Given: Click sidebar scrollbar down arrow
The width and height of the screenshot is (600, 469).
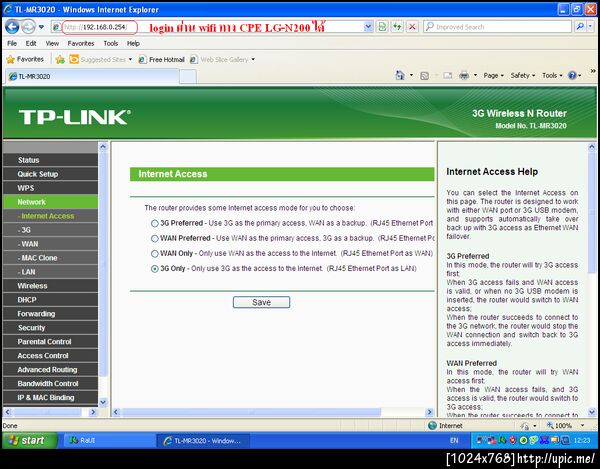Looking at the screenshot, I should tap(103, 402).
